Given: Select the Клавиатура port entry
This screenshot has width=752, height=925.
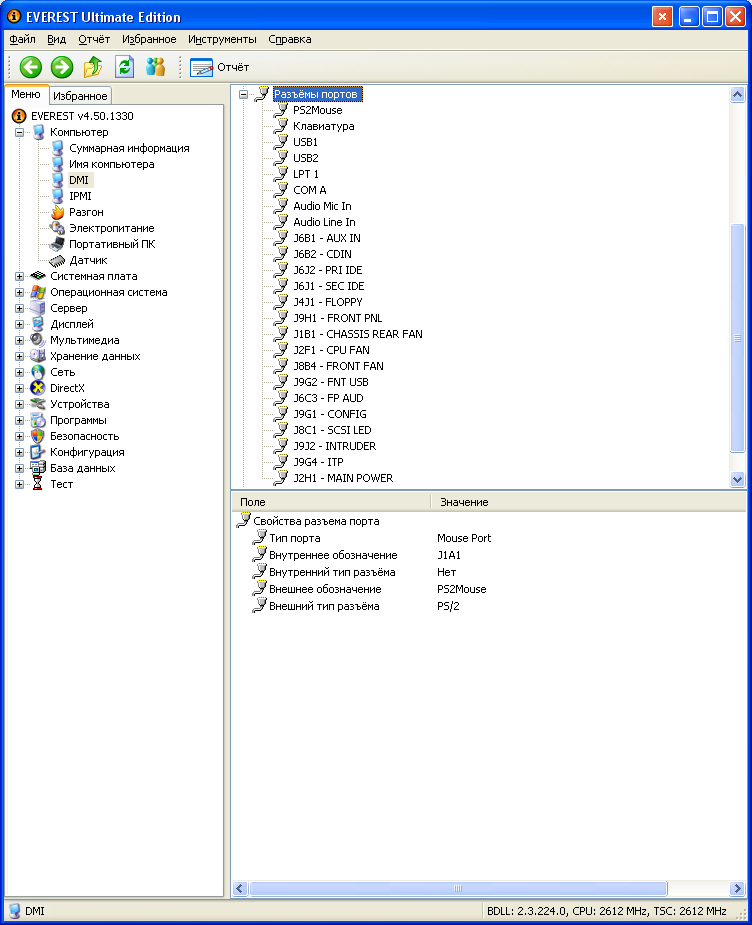Looking at the screenshot, I should pyautogui.click(x=324, y=126).
